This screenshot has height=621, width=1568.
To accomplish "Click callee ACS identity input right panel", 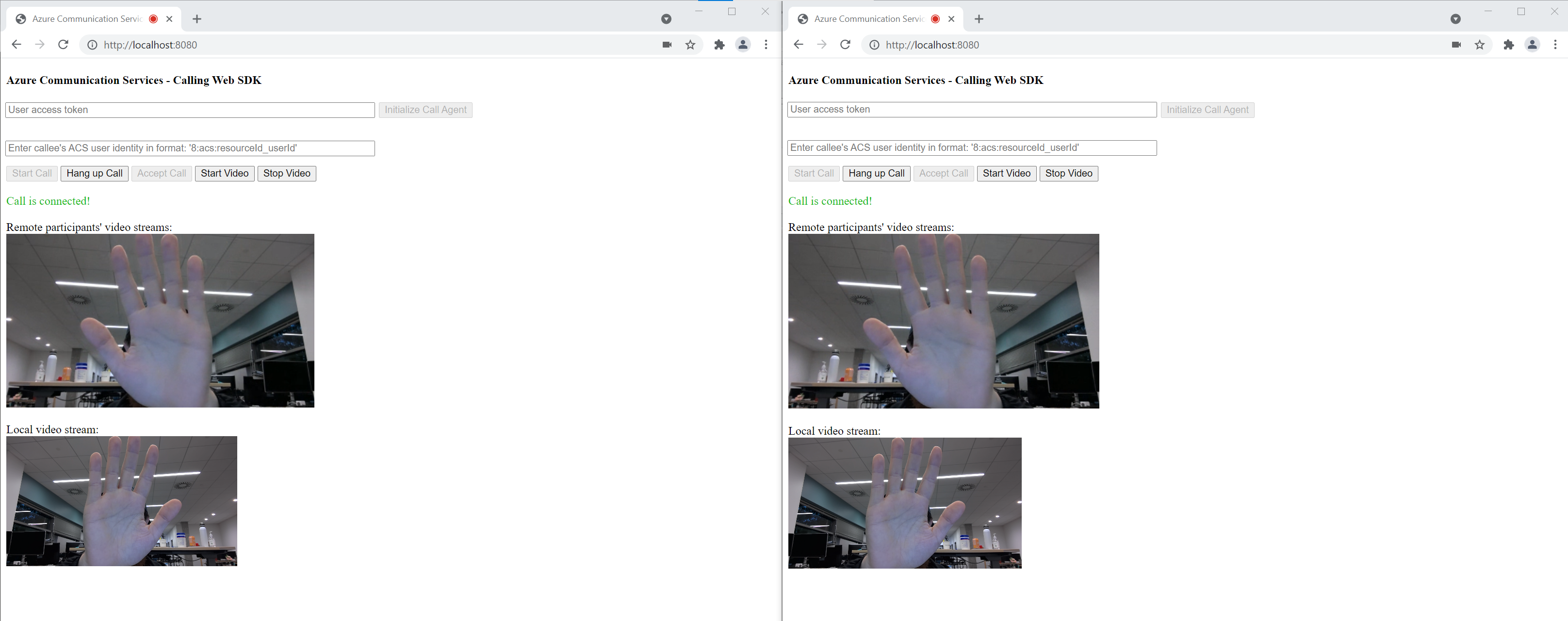I will click(972, 148).
